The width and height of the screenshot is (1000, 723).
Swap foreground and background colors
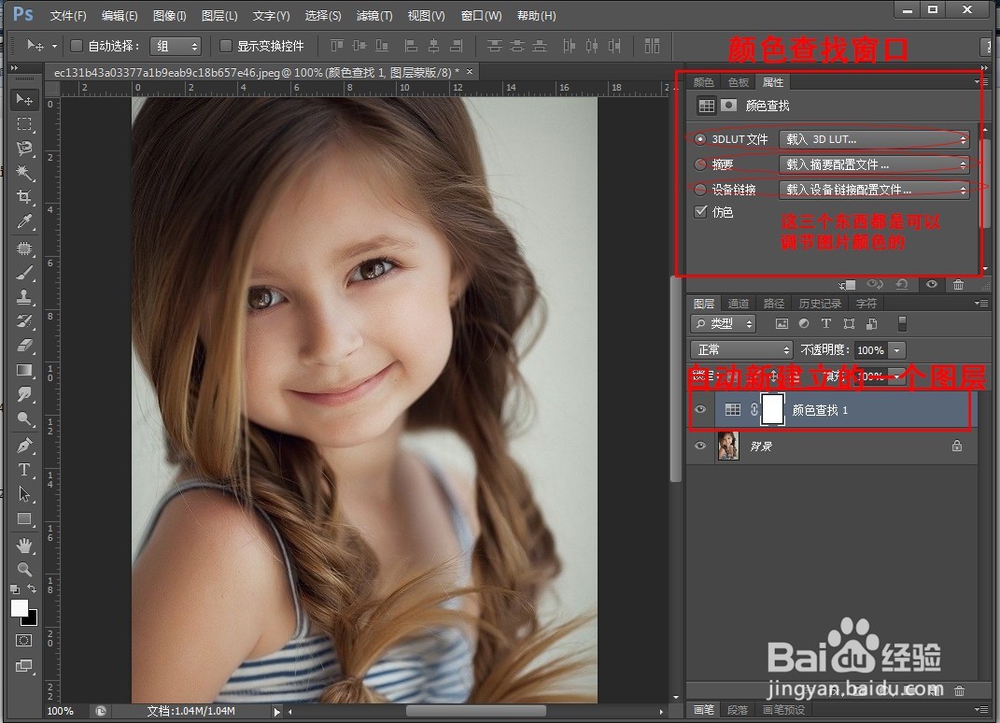[32, 588]
